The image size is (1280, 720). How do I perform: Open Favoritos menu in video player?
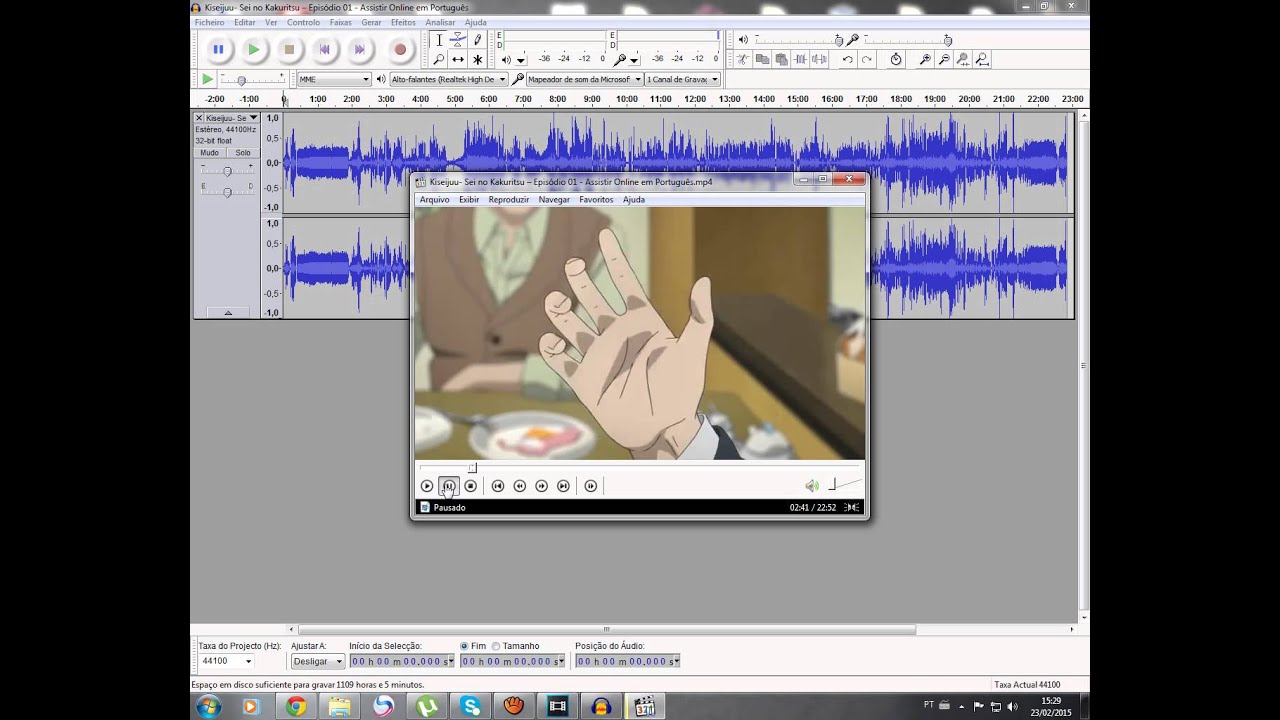coord(596,200)
